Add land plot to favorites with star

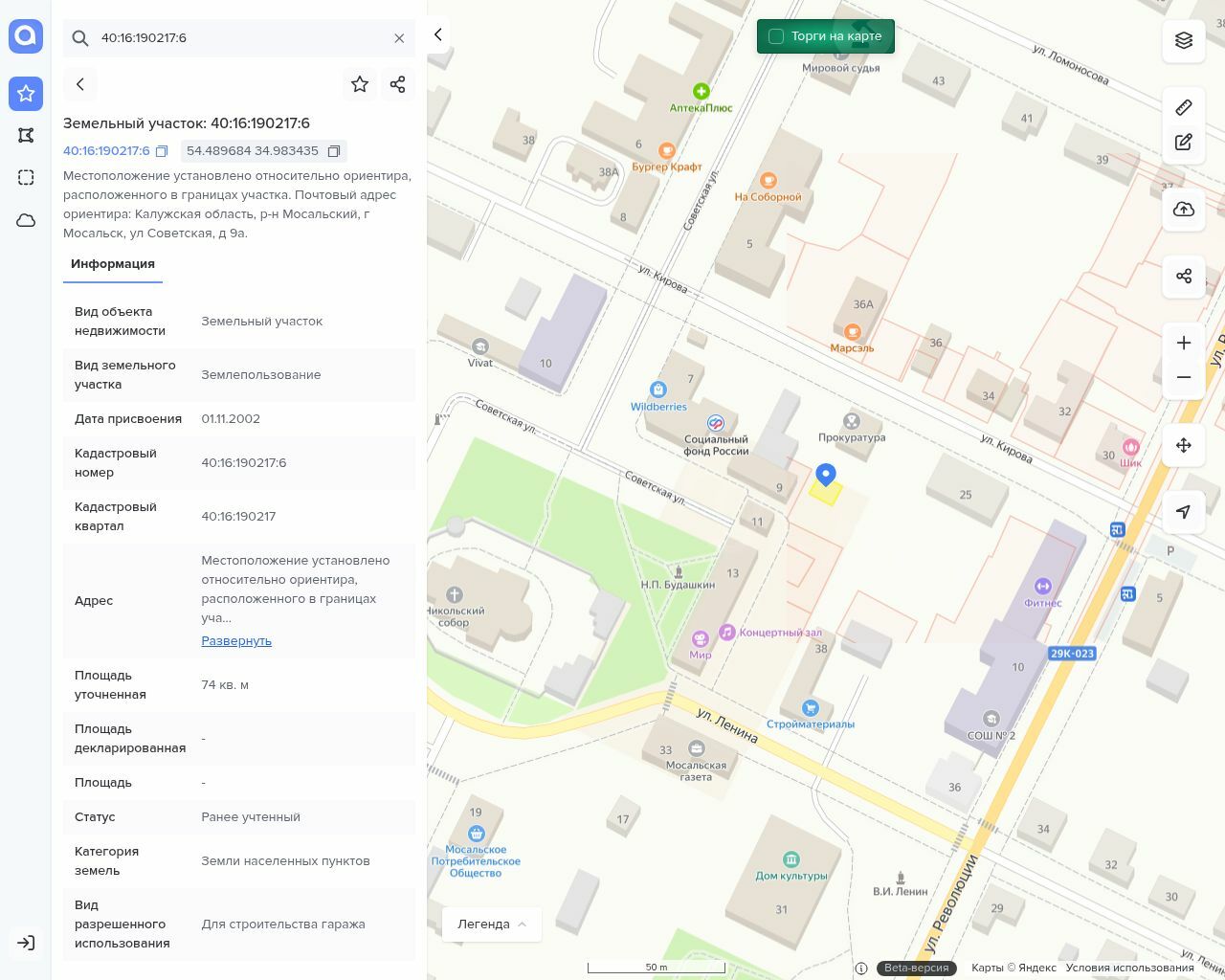[x=360, y=84]
